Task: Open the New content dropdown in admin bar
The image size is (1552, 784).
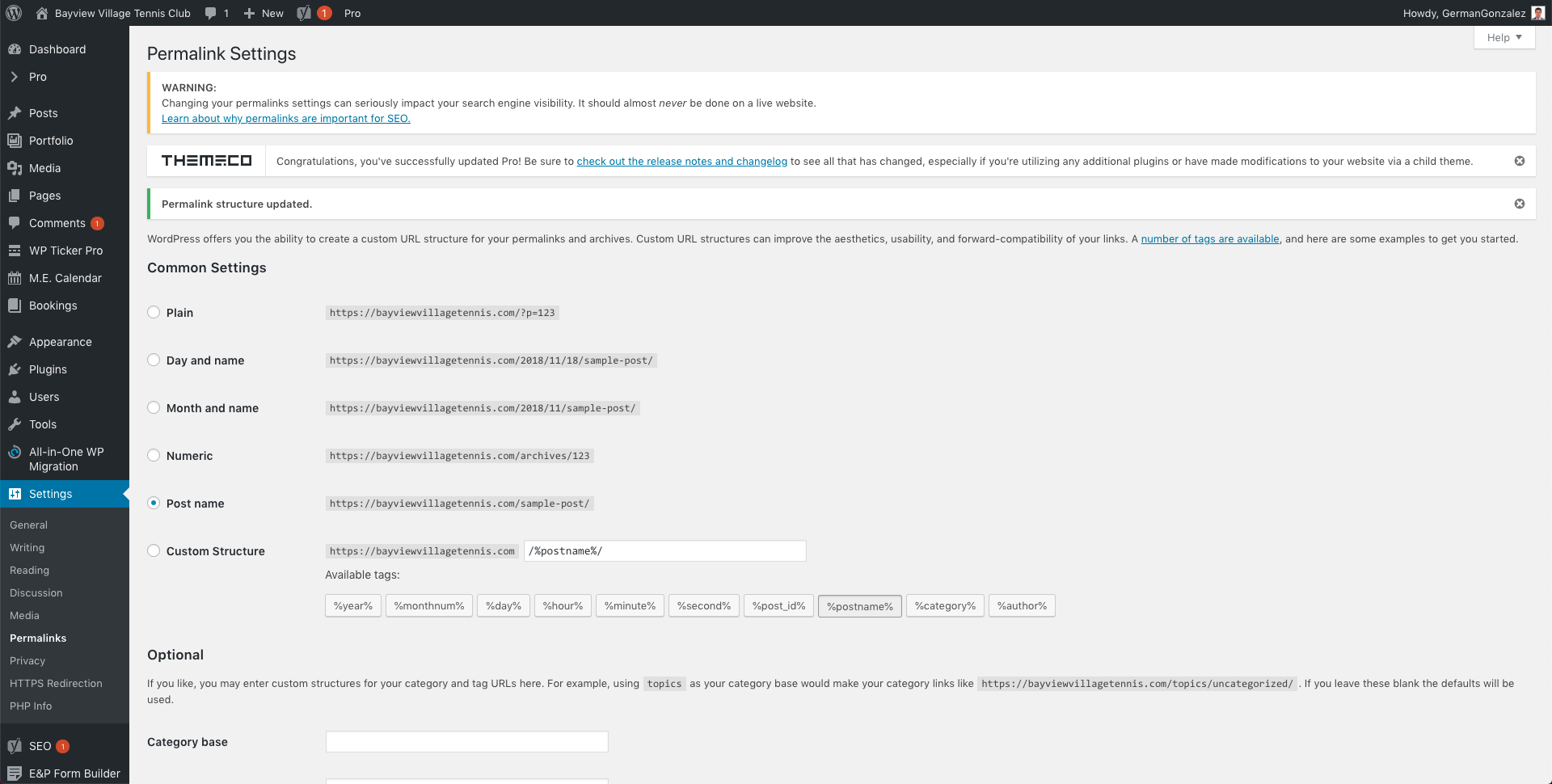Action: click(x=264, y=13)
